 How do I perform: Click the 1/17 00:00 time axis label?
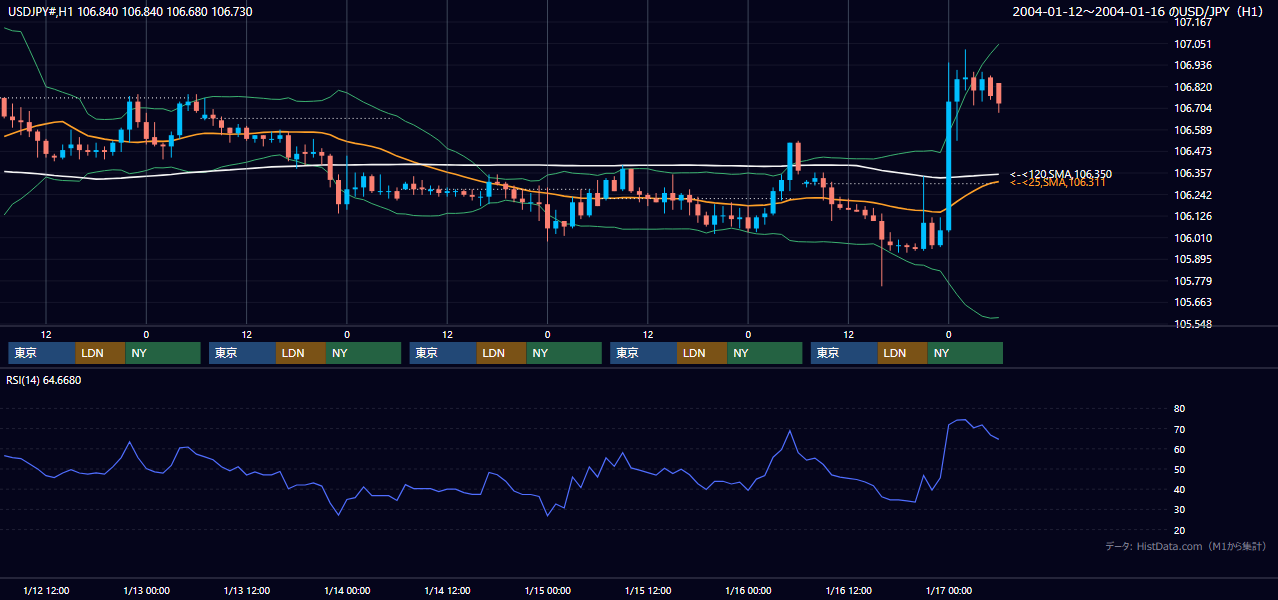[x=948, y=591]
